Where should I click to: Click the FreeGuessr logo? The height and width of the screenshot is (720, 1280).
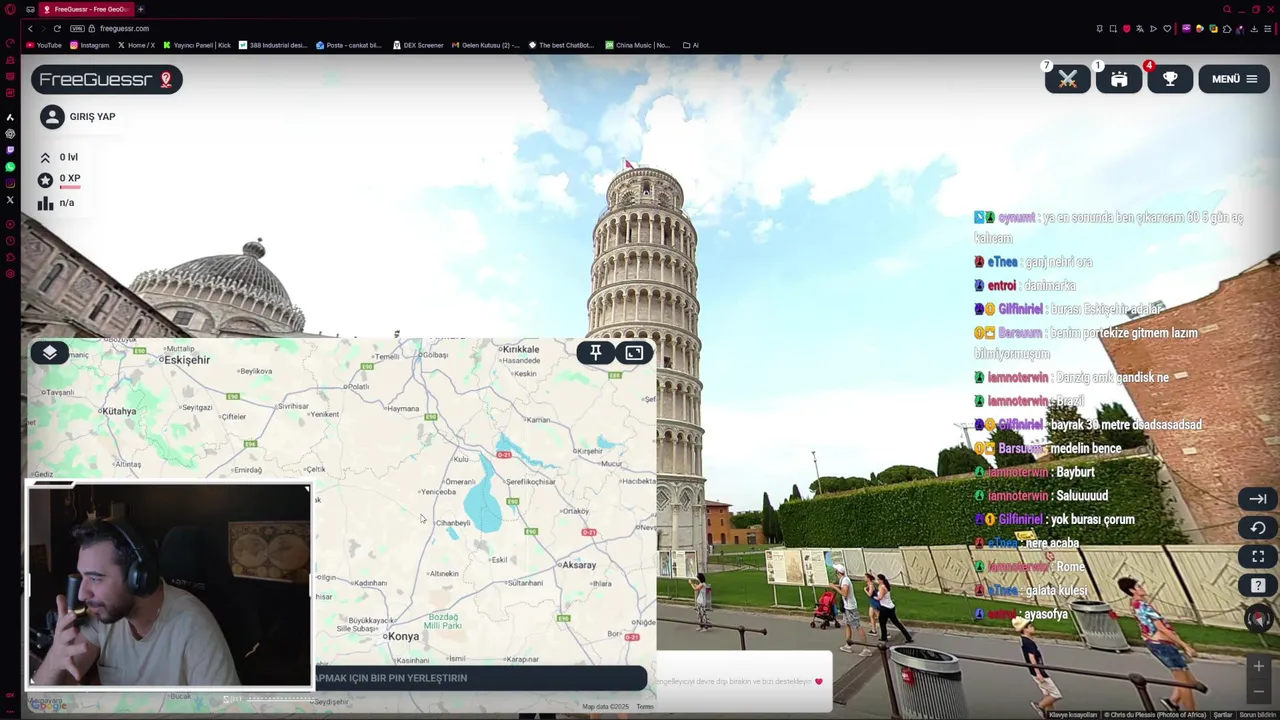pos(106,79)
